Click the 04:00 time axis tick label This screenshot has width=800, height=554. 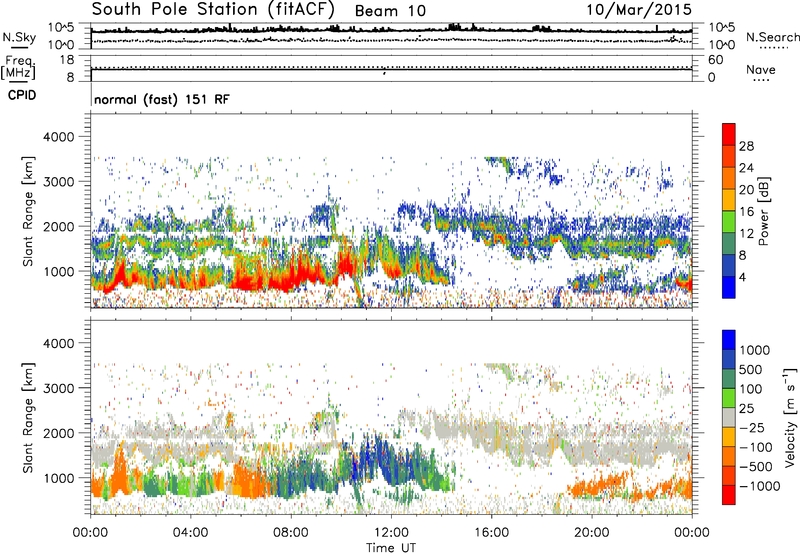191,532
